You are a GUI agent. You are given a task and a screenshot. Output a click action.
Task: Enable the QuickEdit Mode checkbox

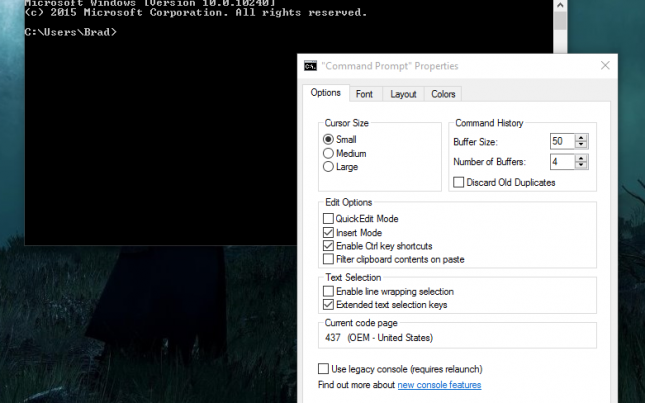[x=329, y=219]
